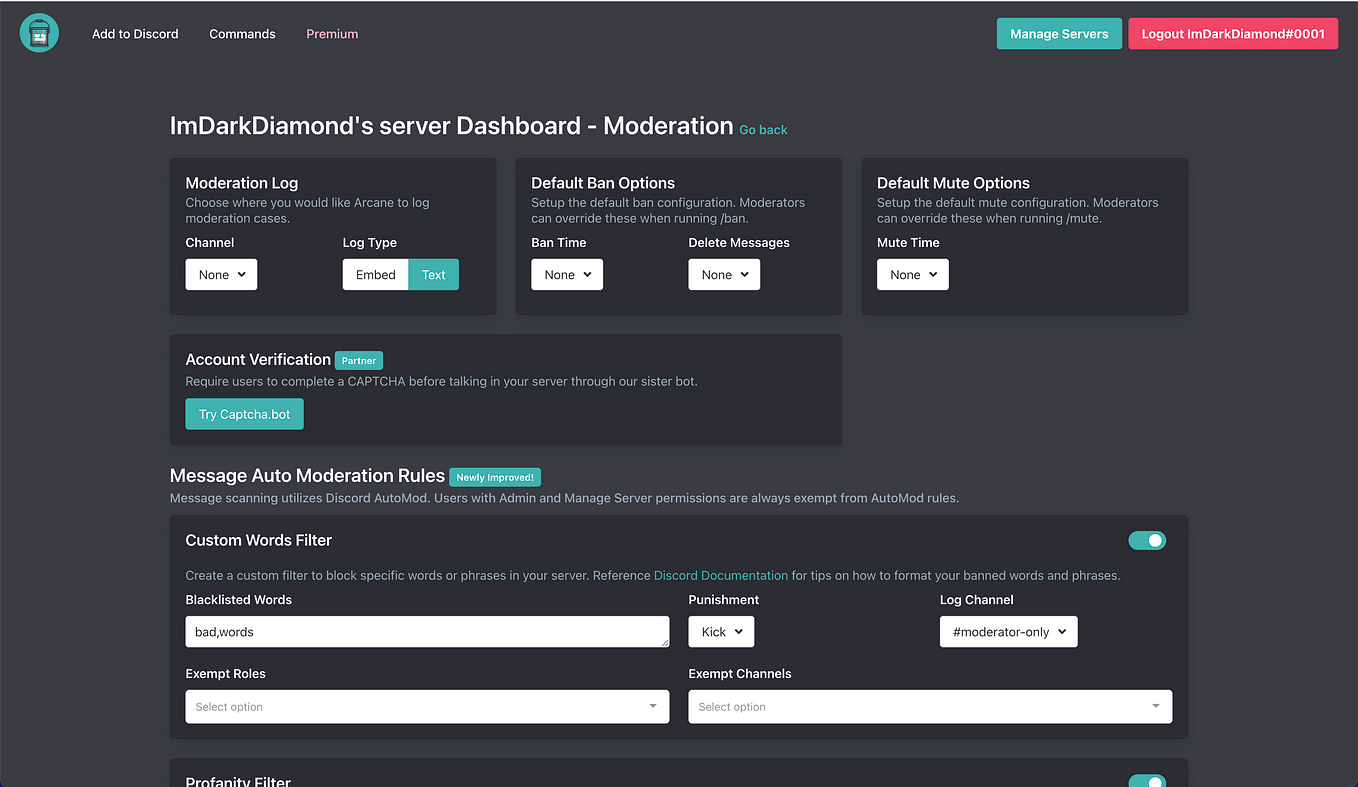Follow the Go back link
The width and height of the screenshot is (1358, 787).
click(763, 130)
